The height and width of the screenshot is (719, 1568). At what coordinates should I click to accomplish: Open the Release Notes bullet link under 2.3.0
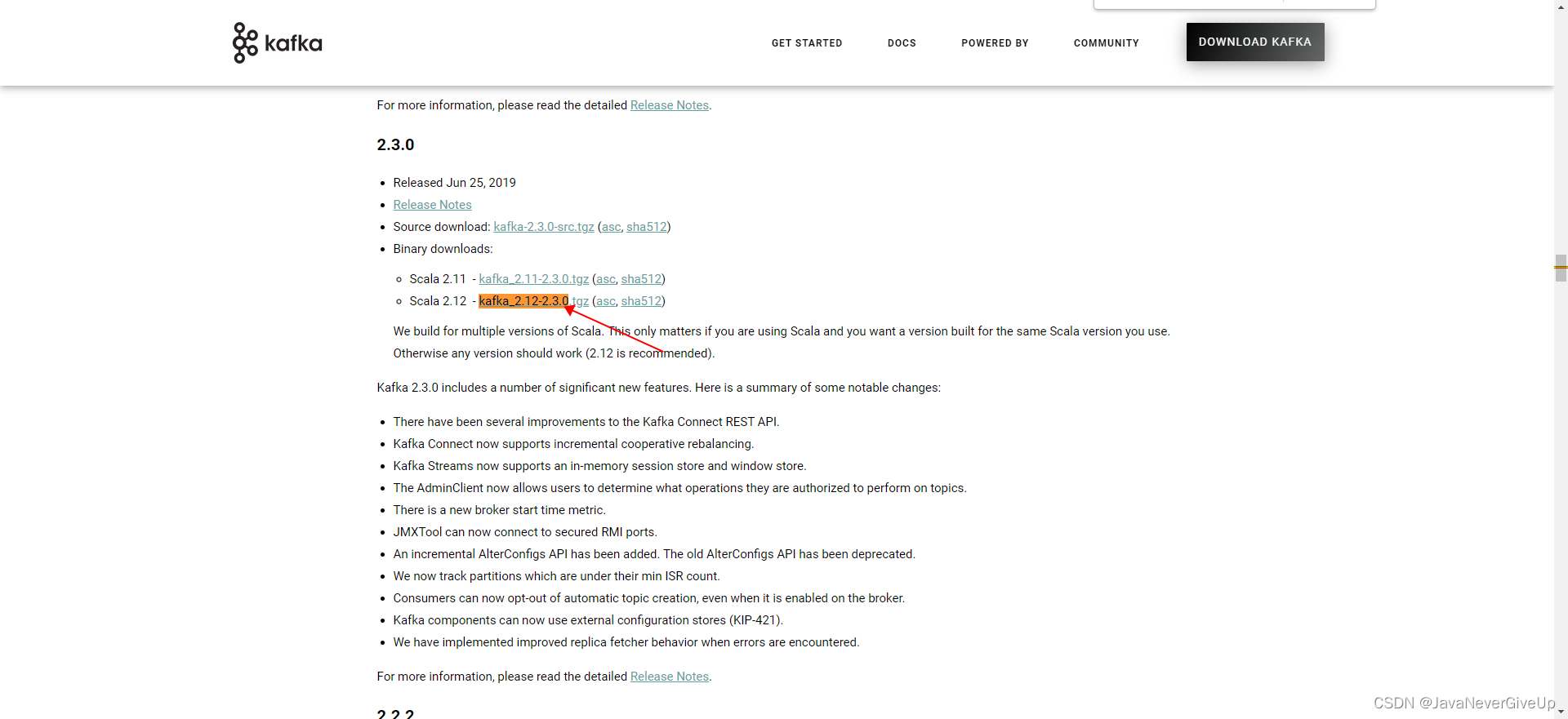(432, 205)
